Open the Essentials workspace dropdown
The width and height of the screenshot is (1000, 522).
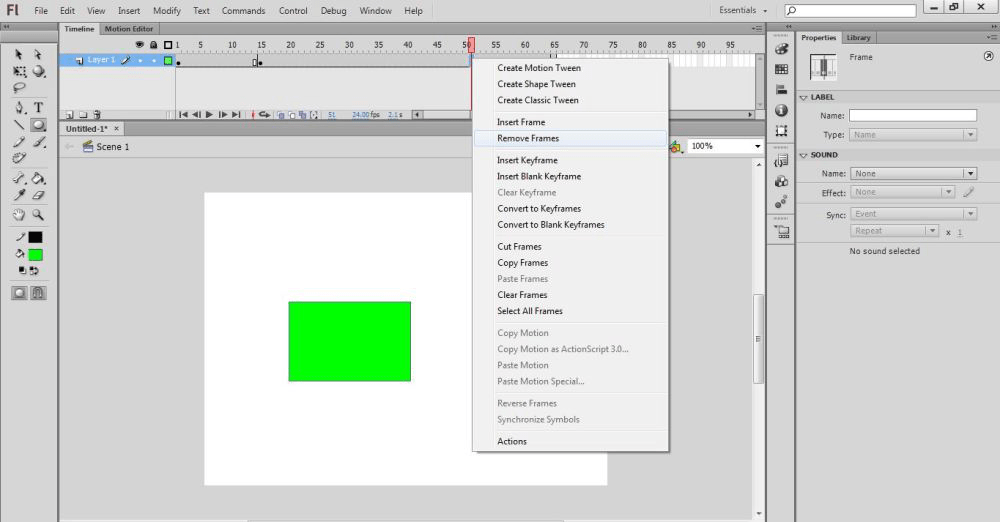pos(743,10)
